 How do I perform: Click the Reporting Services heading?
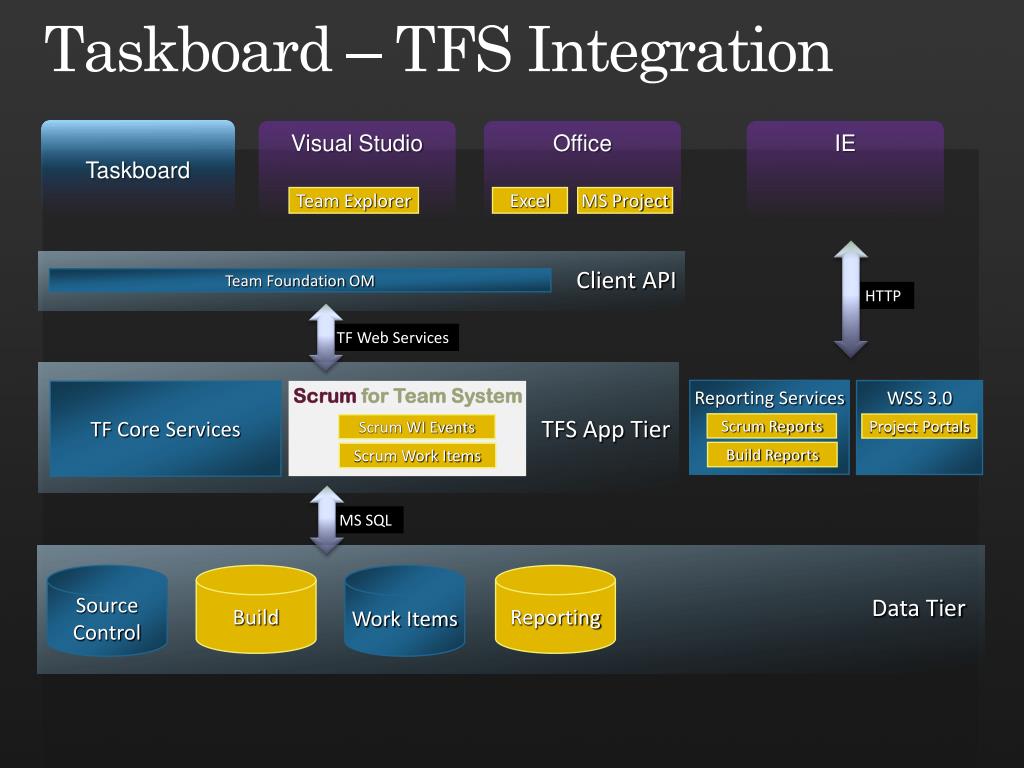click(769, 398)
